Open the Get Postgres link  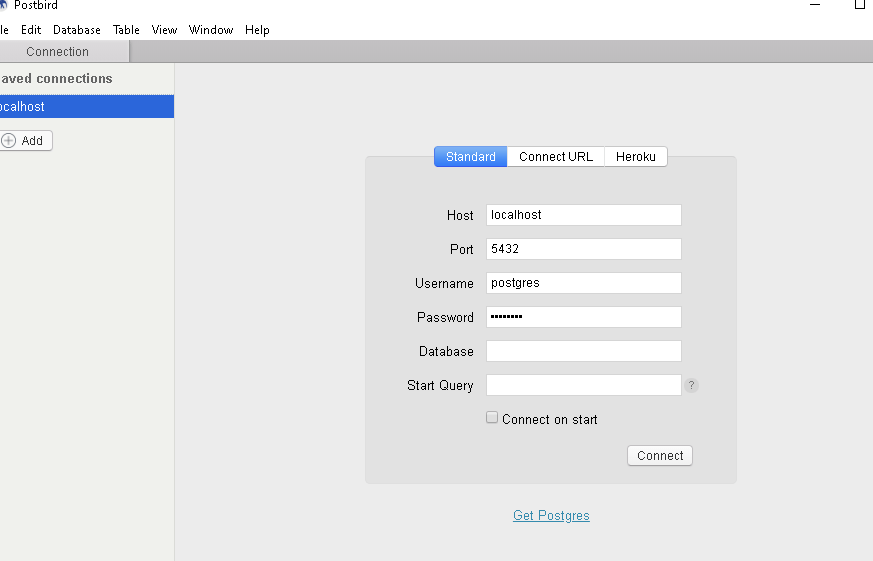[x=551, y=516]
